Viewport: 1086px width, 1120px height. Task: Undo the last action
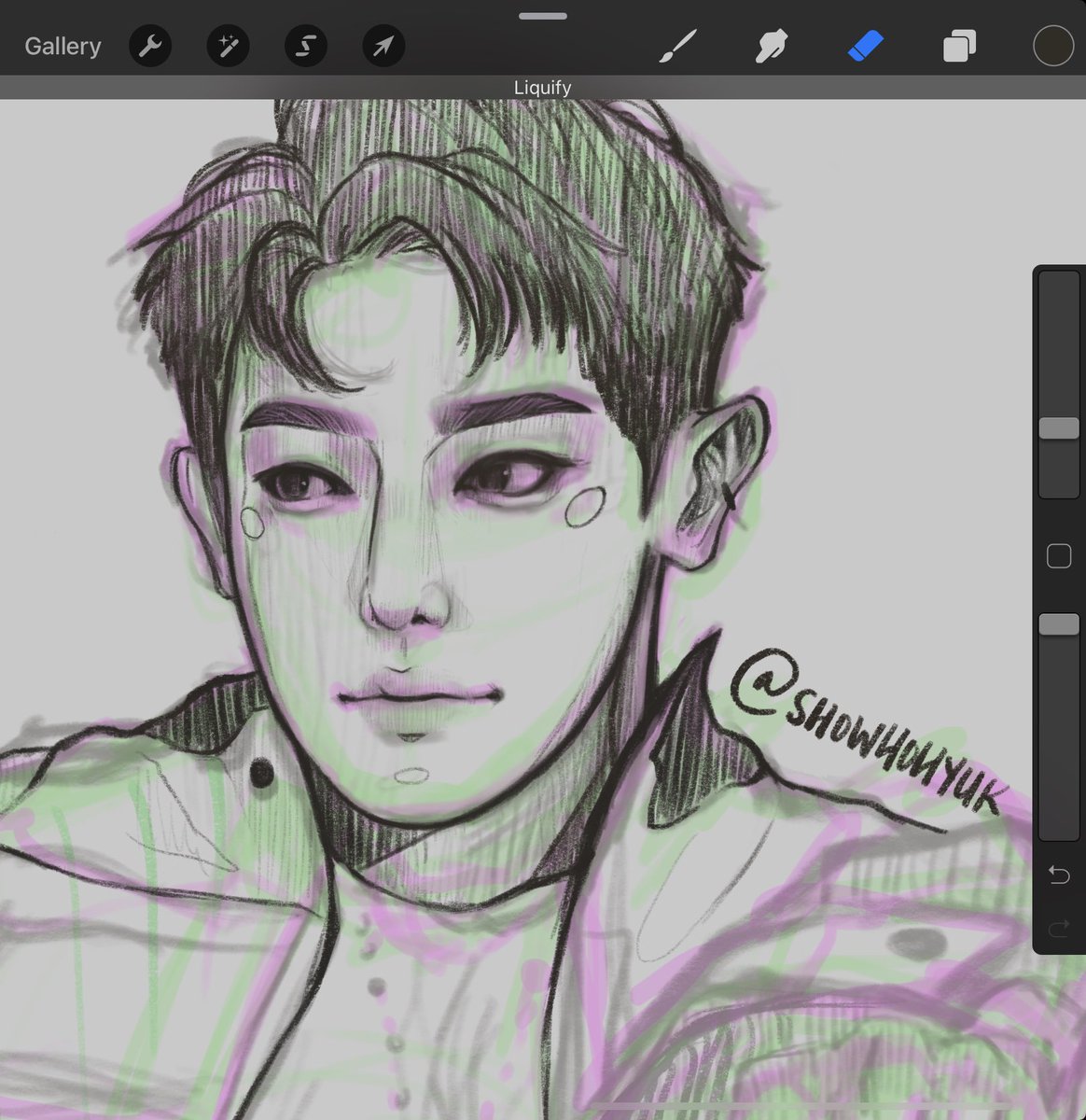click(1059, 875)
